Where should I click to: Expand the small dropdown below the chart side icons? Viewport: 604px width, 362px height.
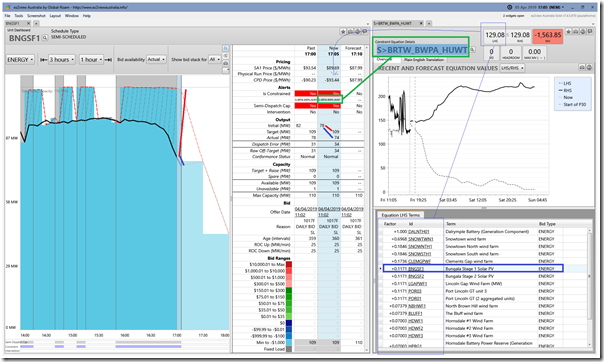pos(226,70)
